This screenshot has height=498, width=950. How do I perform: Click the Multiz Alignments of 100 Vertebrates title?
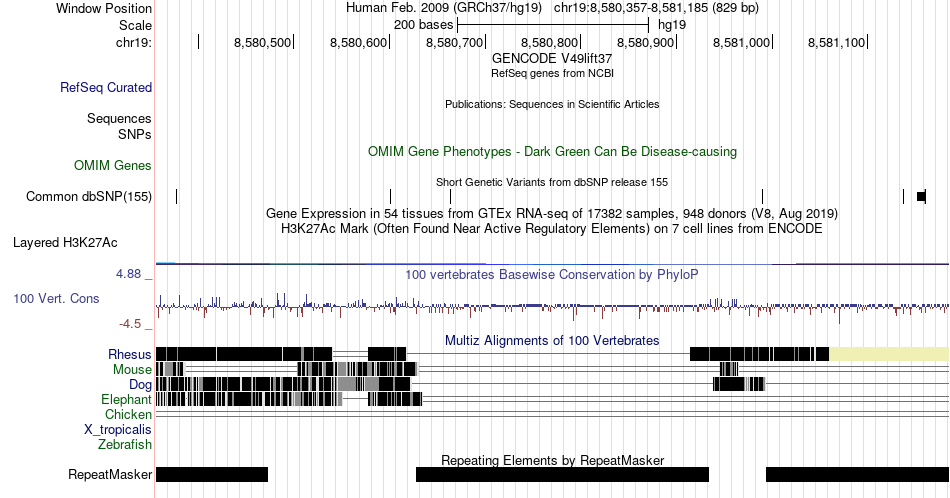pos(552,340)
